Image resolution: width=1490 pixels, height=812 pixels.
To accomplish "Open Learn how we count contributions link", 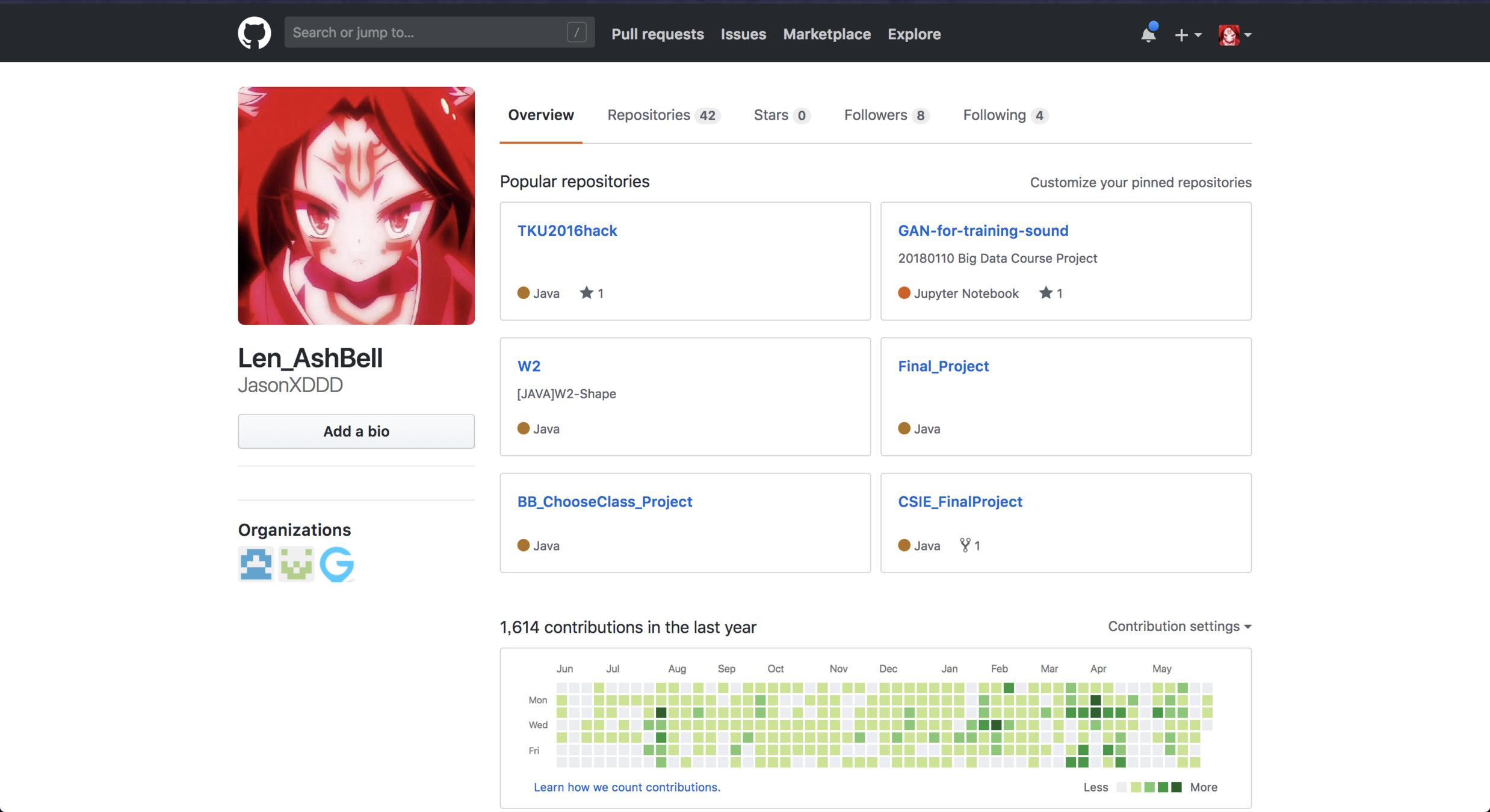I will 626,787.
